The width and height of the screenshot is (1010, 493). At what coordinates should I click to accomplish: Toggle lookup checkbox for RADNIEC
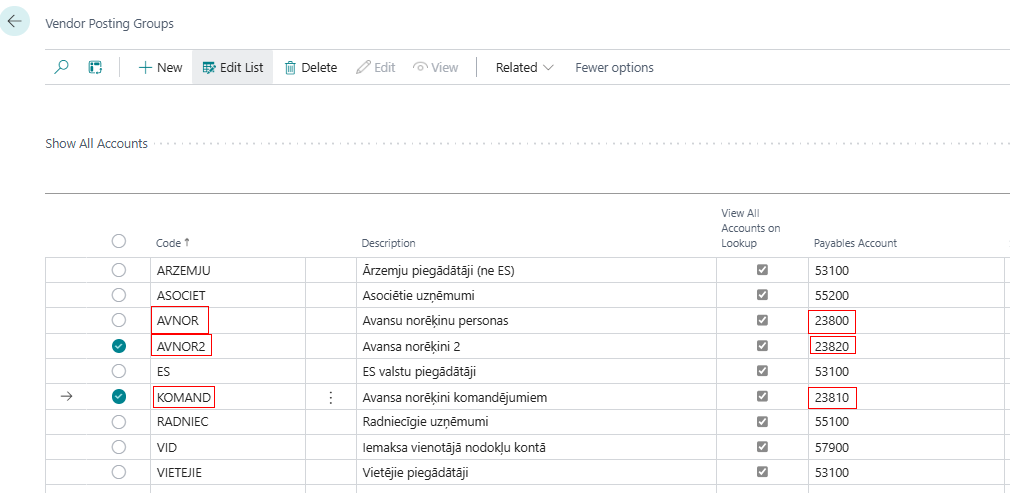(x=763, y=421)
